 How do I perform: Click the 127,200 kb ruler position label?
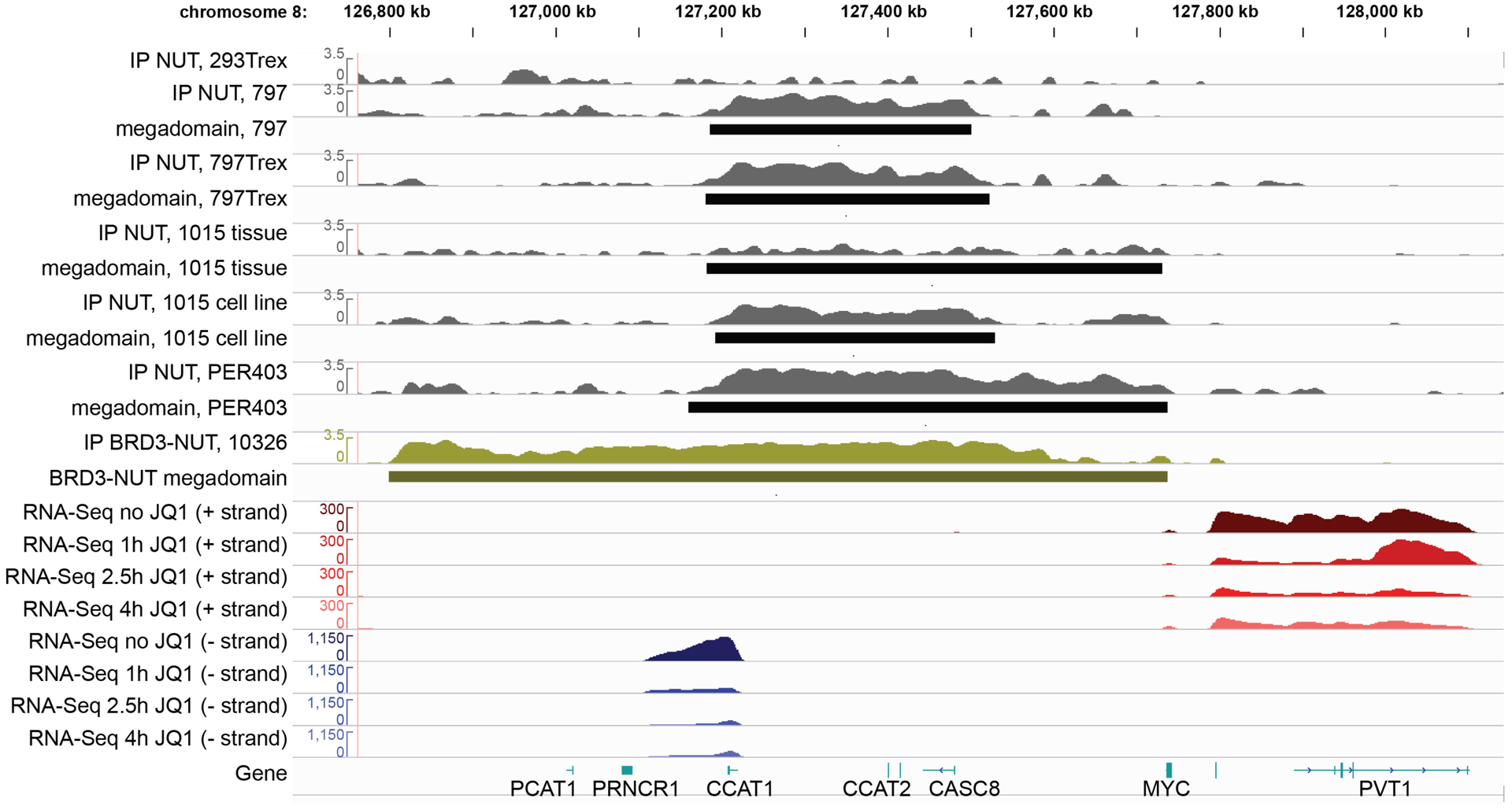tap(718, 12)
